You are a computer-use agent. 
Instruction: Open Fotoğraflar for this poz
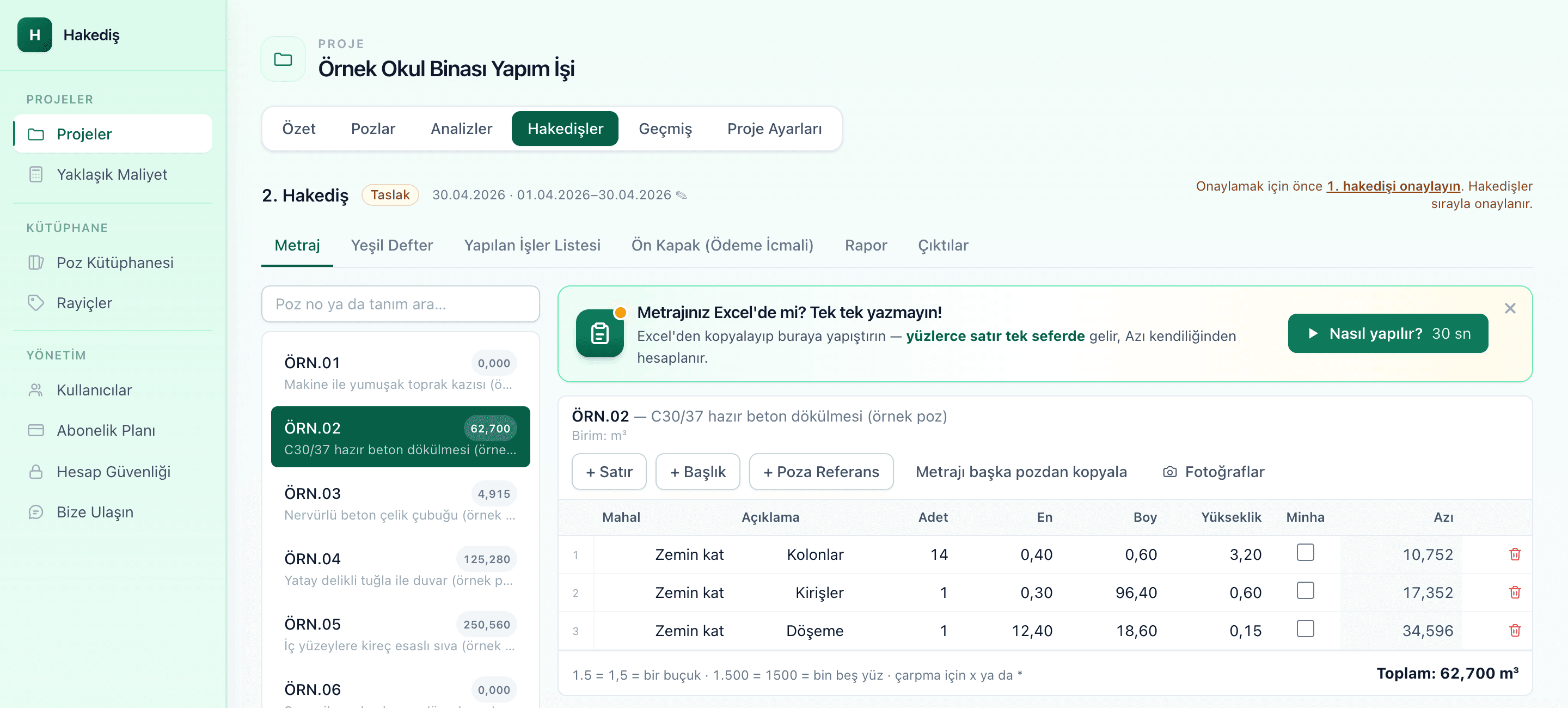[x=1213, y=472]
